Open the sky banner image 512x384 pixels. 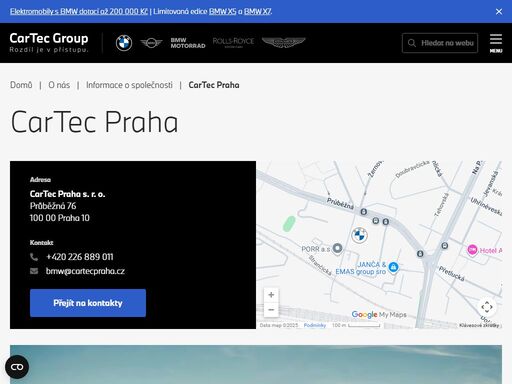(x=256, y=364)
